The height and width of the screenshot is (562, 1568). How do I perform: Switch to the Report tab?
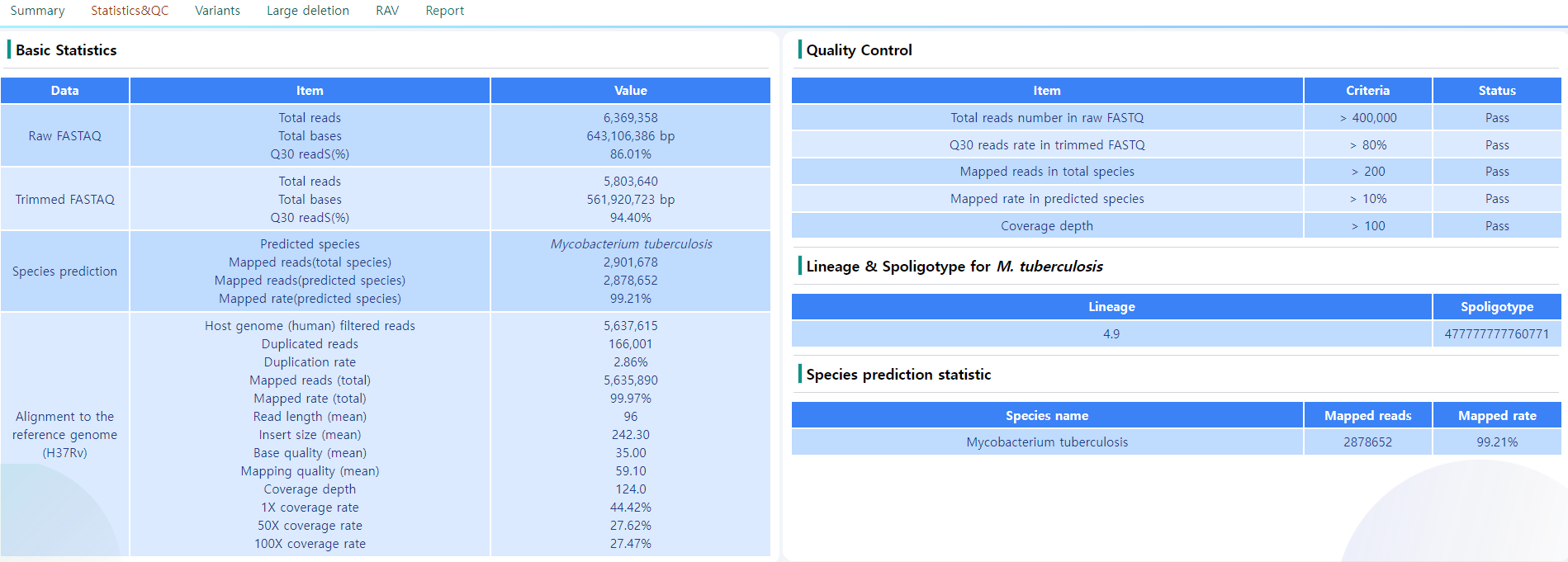pyautogui.click(x=445, y=11)
